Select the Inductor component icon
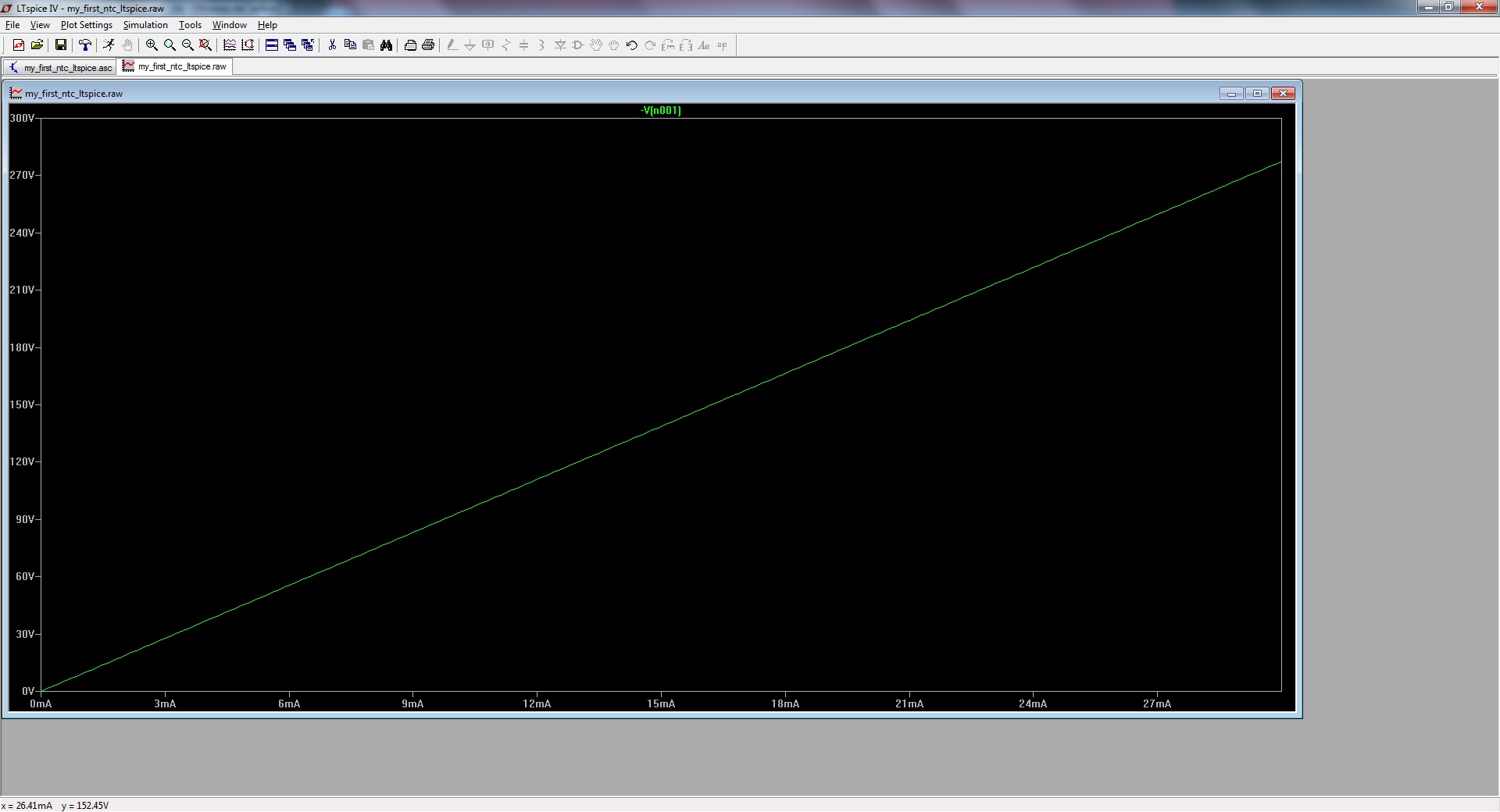This screenshot has height=812, width=1500. click(542, 45)
